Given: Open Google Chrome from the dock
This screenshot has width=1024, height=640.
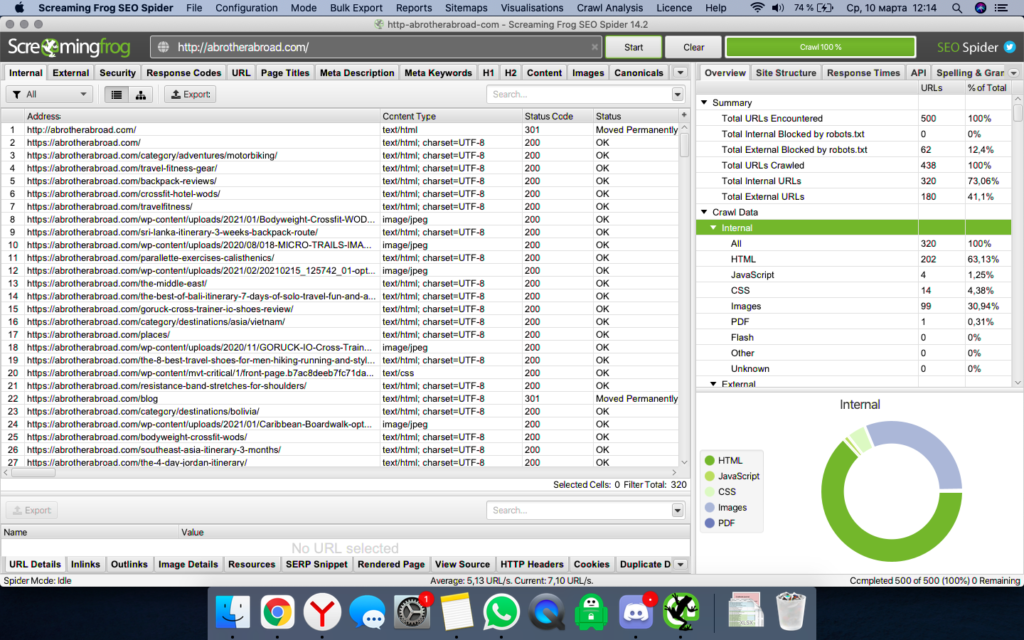Looking at the screenshot, I should [277, 612].
